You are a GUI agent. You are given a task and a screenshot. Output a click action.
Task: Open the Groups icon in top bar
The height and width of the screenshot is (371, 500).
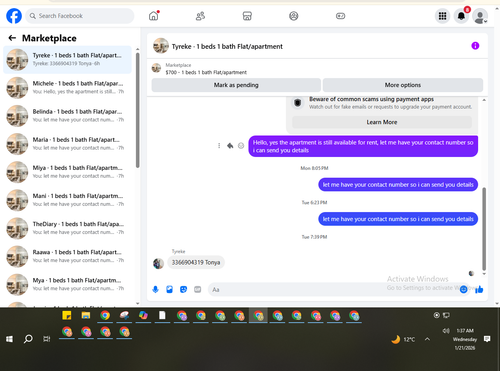tap(294, 16)
